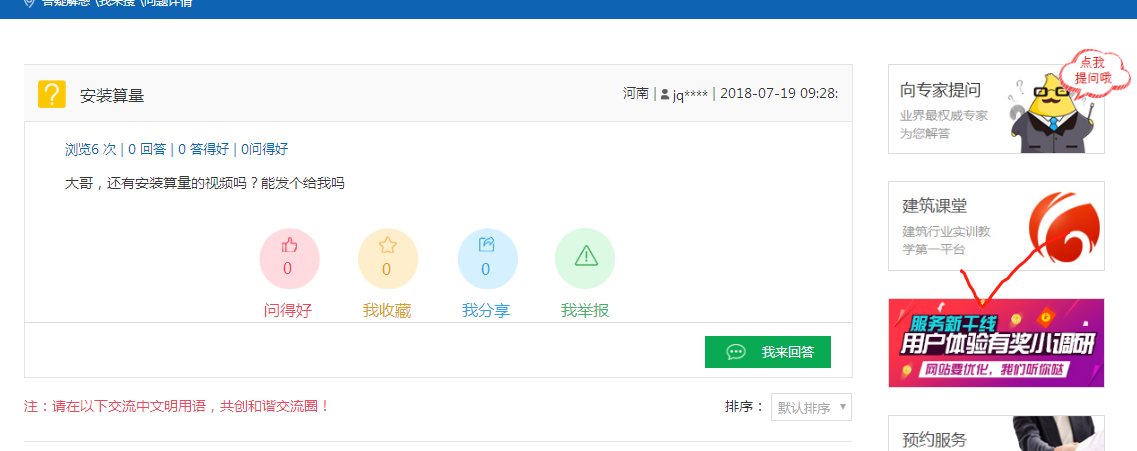
Task: Click the 我收藏 orange label
Action: point(386,311)
